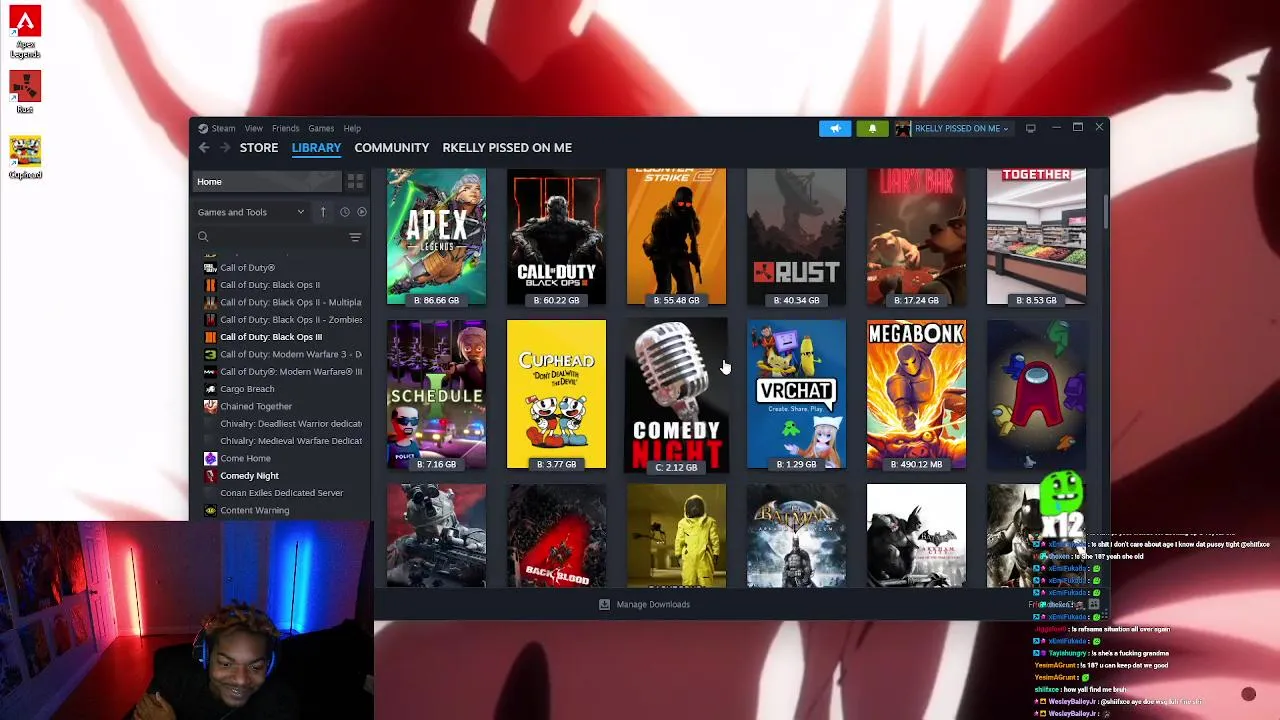Switch to Big Picture mode icon
This screenshot has width=1280, height=720.
(x=1030, y=128)
